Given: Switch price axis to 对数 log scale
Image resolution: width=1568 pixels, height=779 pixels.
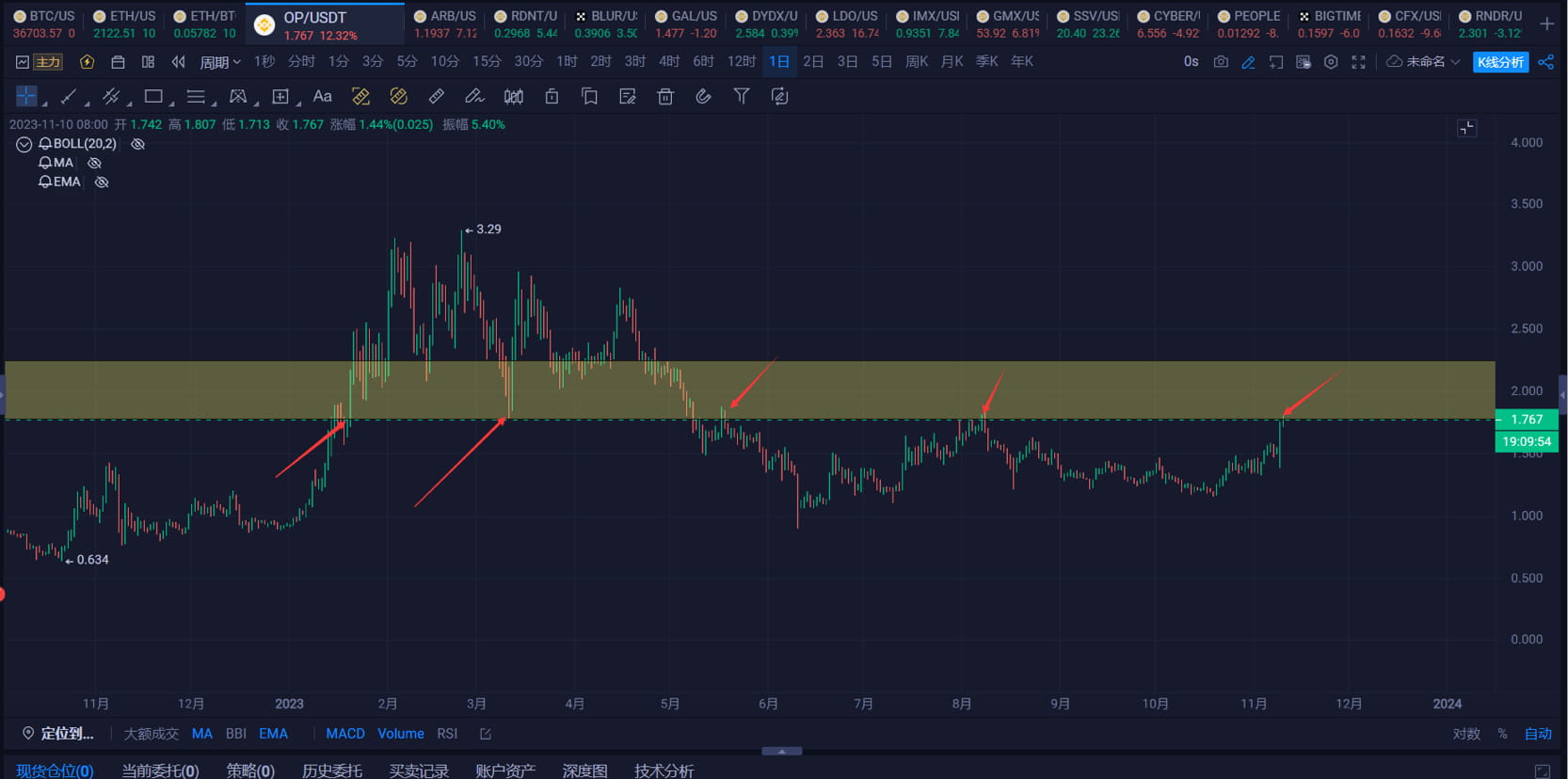Looking at the screenshot, I should (x=1466, y=734).
